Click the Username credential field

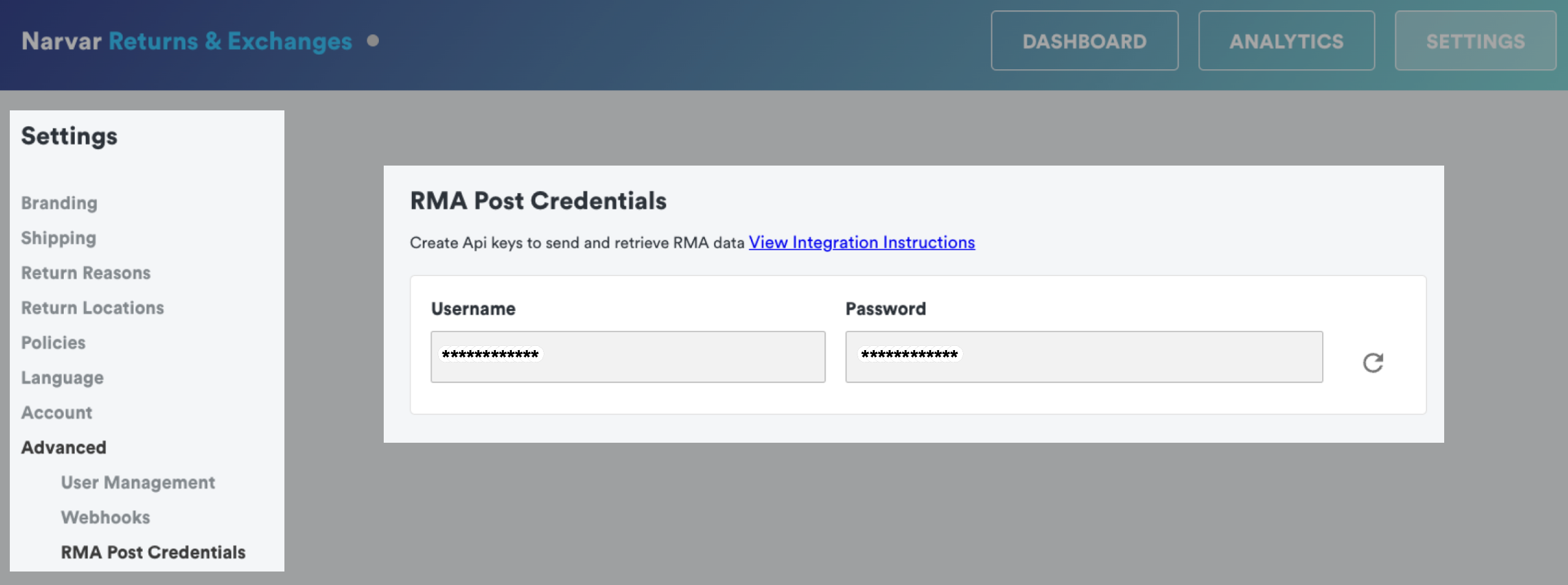(627, 357)
